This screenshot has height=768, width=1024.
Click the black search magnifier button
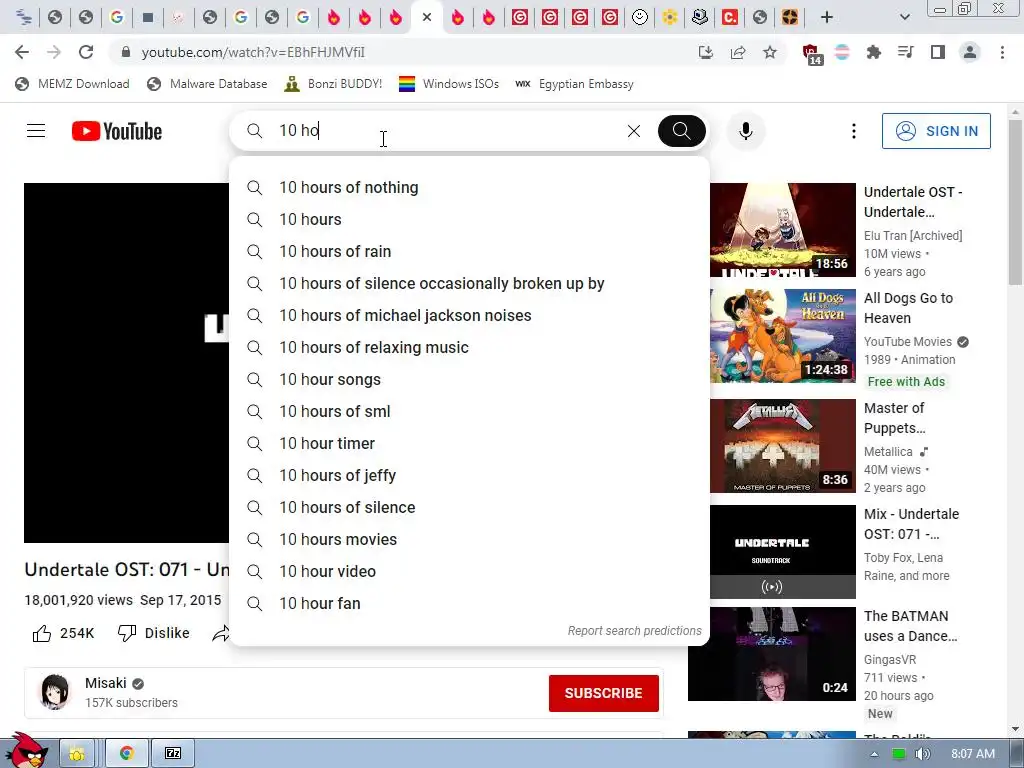tap(681, 131)
